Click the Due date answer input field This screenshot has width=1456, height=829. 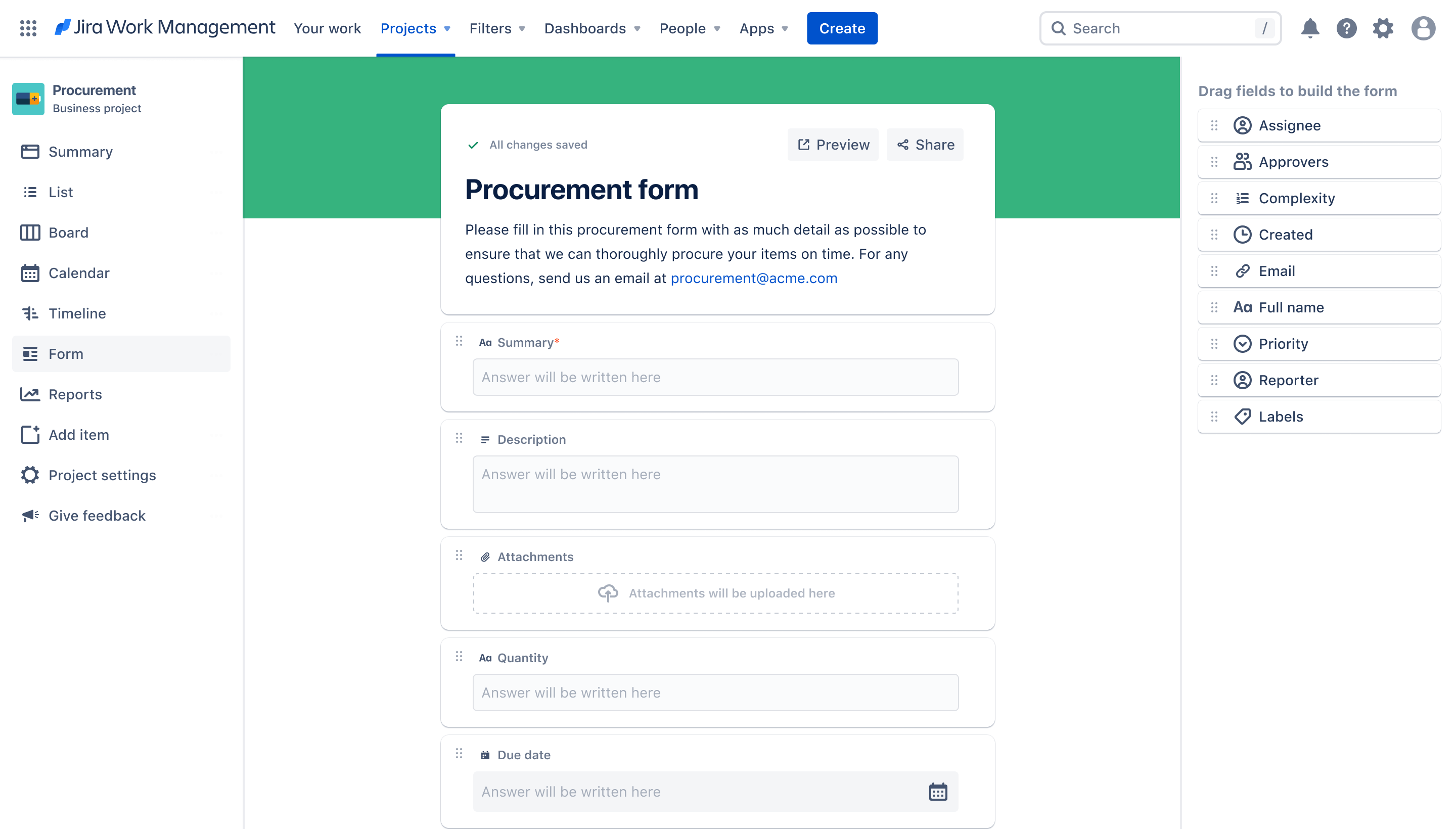[715, 791]
